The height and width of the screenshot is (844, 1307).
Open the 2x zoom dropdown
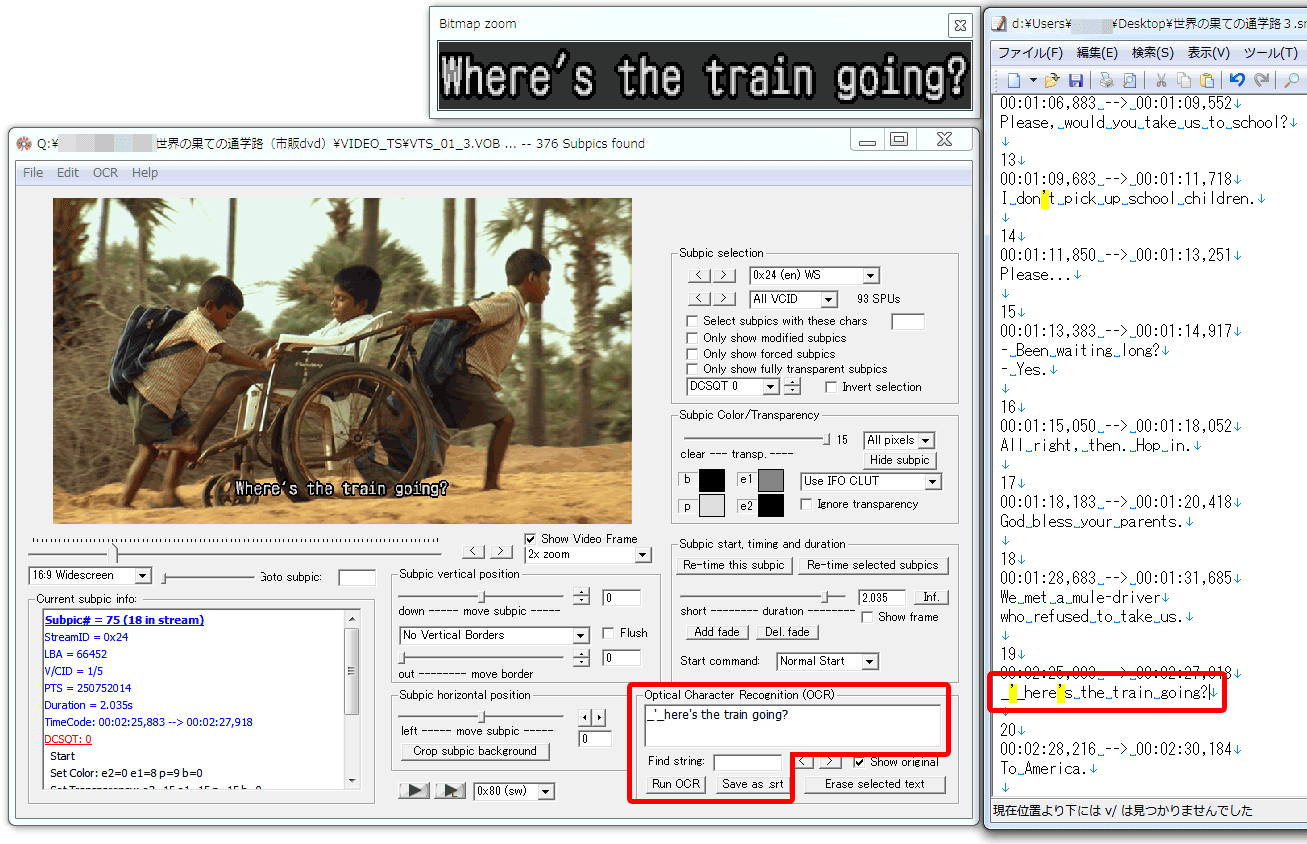click(588, 555)
